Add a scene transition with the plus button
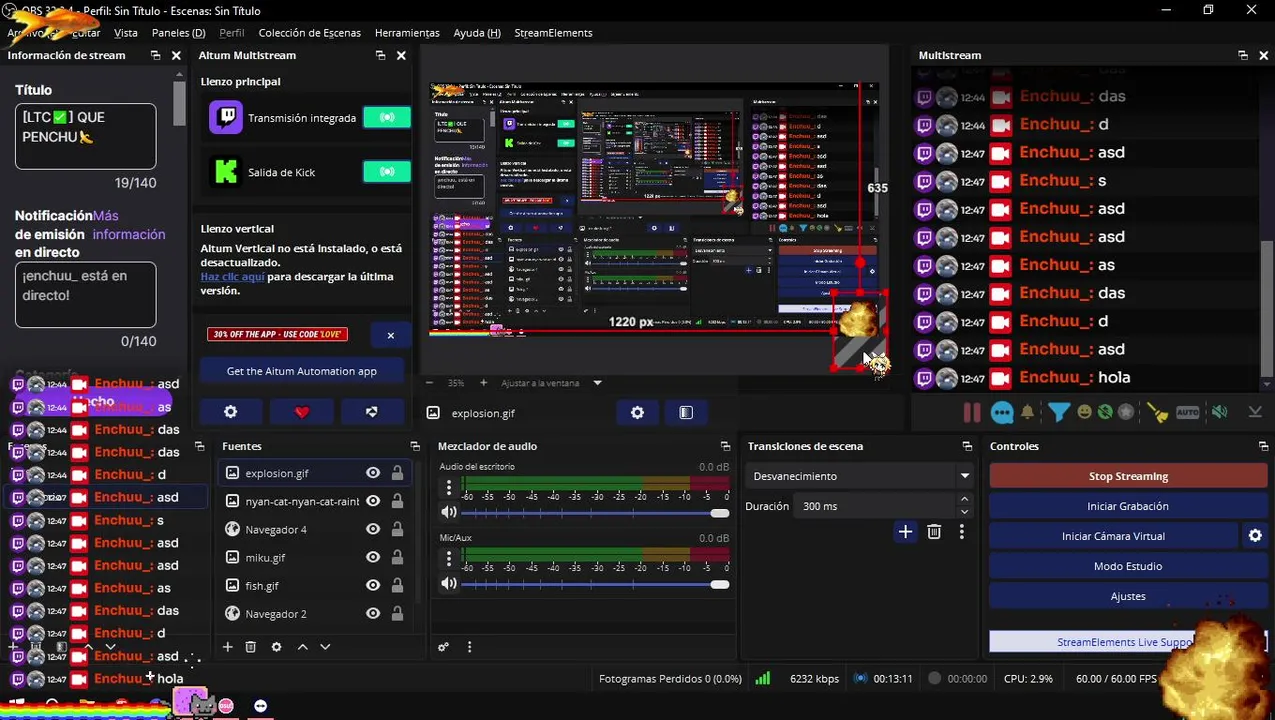Viewport: 1275px width, 720px height. pyautogui.click(x=905, y=532)
